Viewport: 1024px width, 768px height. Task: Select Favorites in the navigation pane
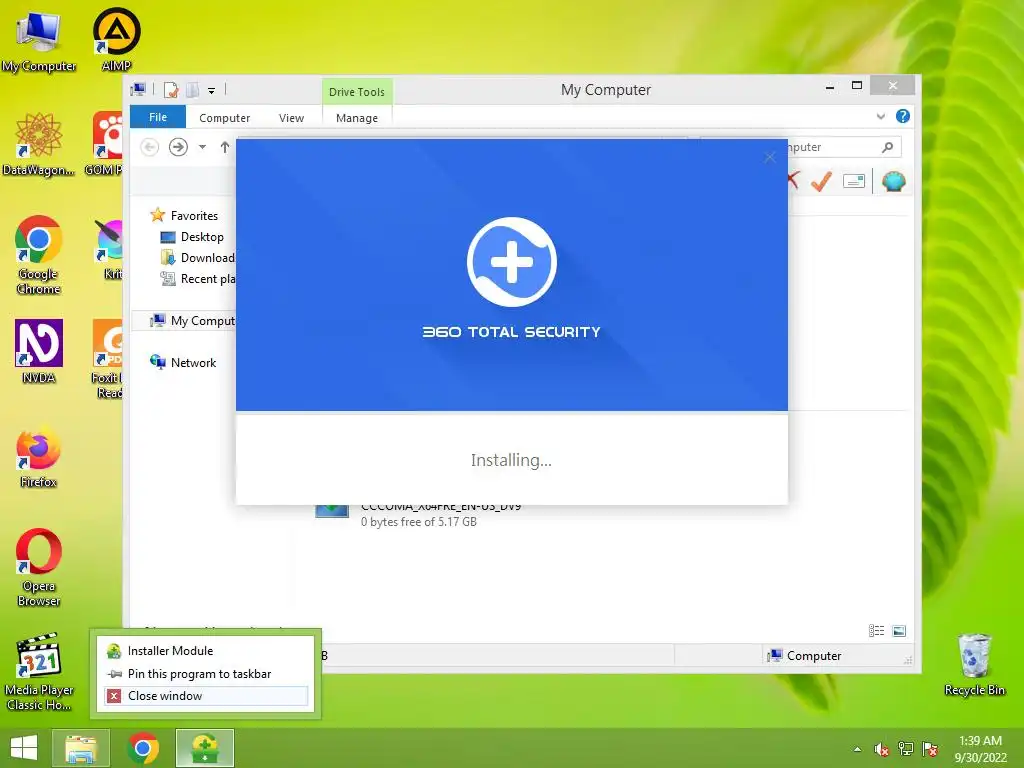(x=185, y=215)
